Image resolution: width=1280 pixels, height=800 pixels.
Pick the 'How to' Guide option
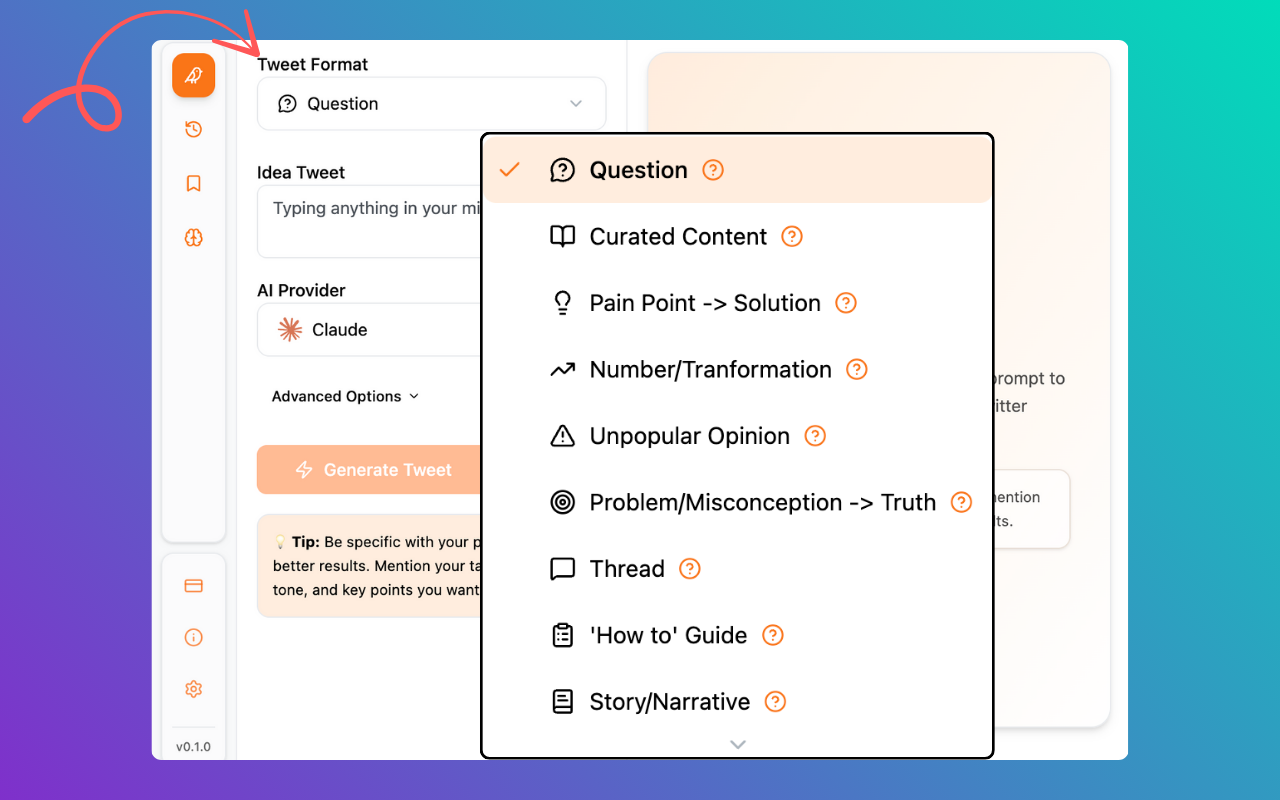[667, 636]
